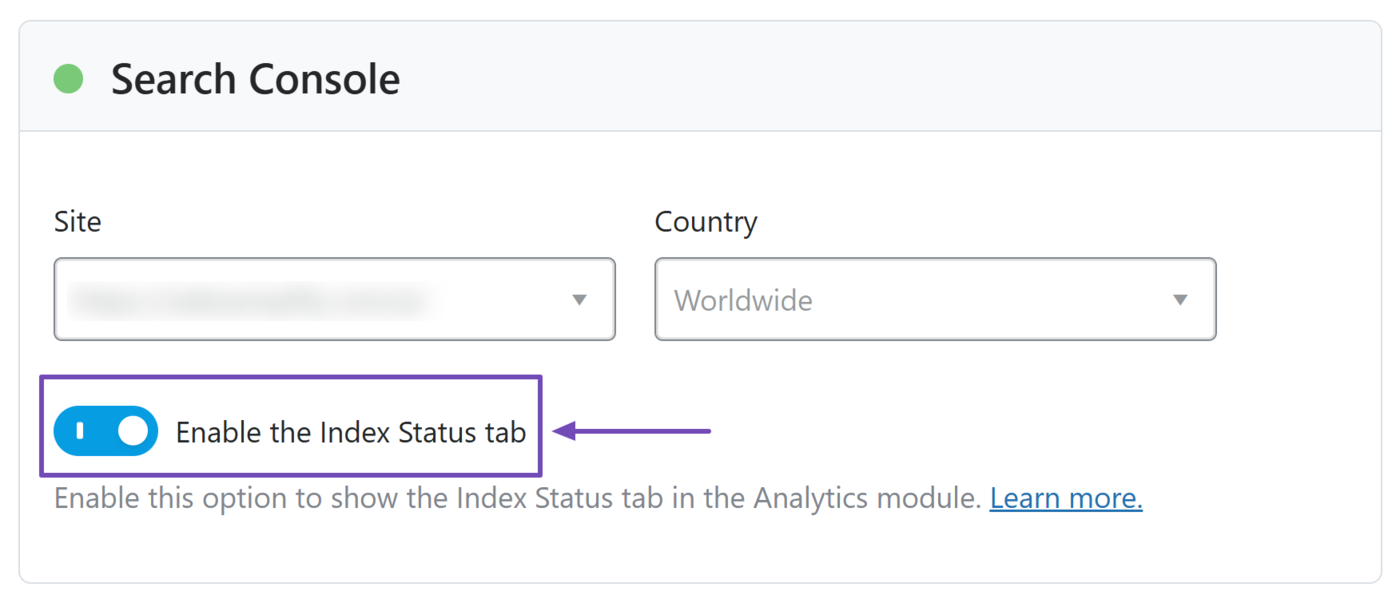
Task: Click the 'Enable the Index Status tab' label
Action: pyautogui.click(x=350, y=432)
